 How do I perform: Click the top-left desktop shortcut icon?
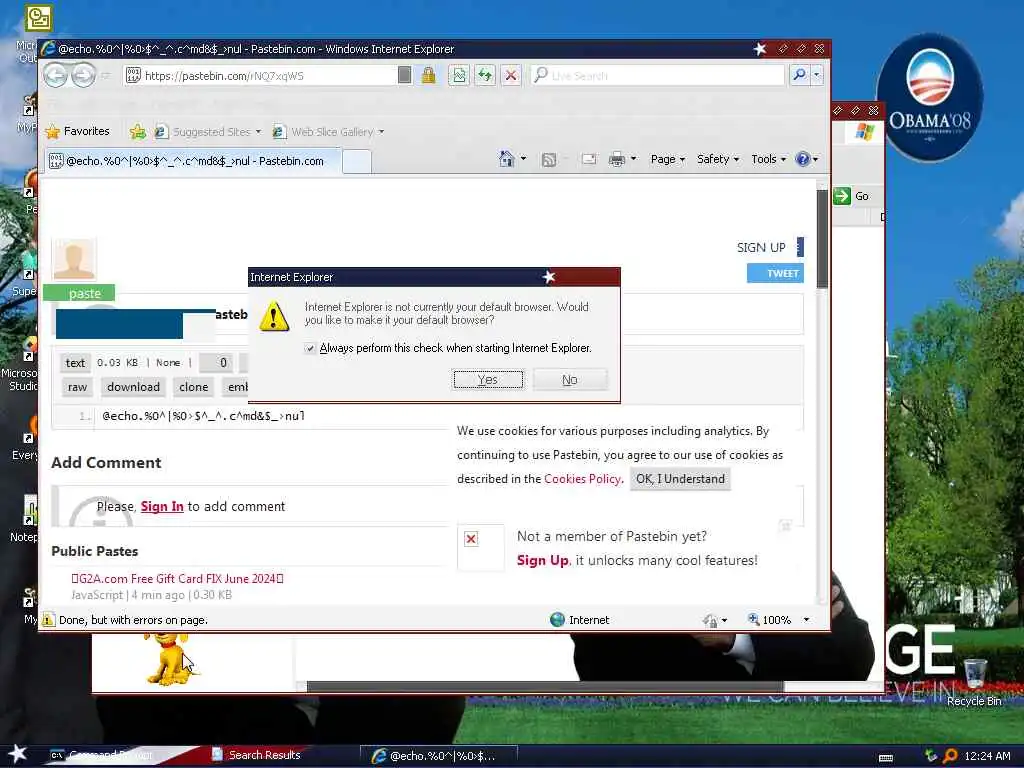pos(38,18)
